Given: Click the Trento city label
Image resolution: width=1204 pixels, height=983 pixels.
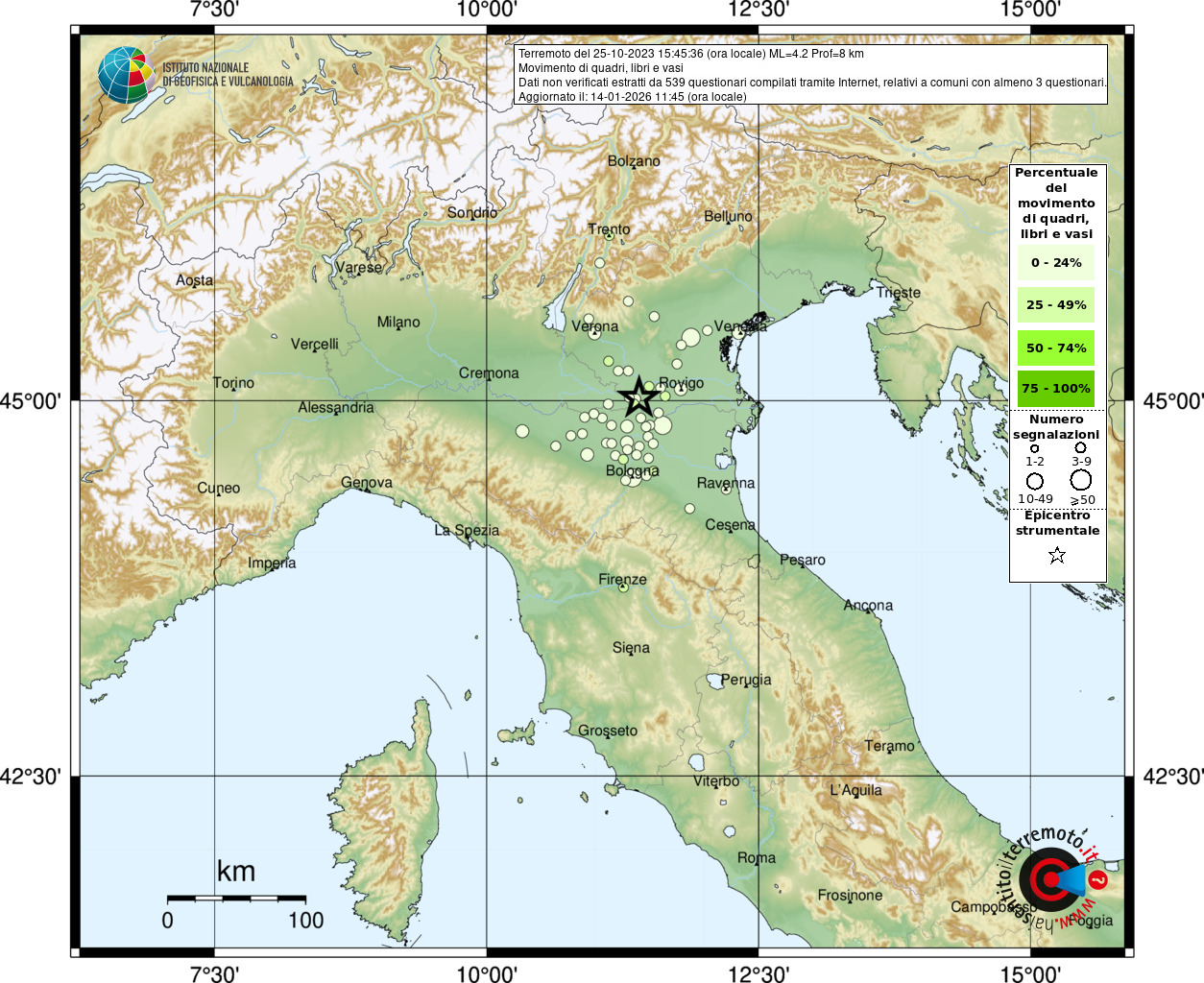Looking at the screenshot, I should [609, 228].
